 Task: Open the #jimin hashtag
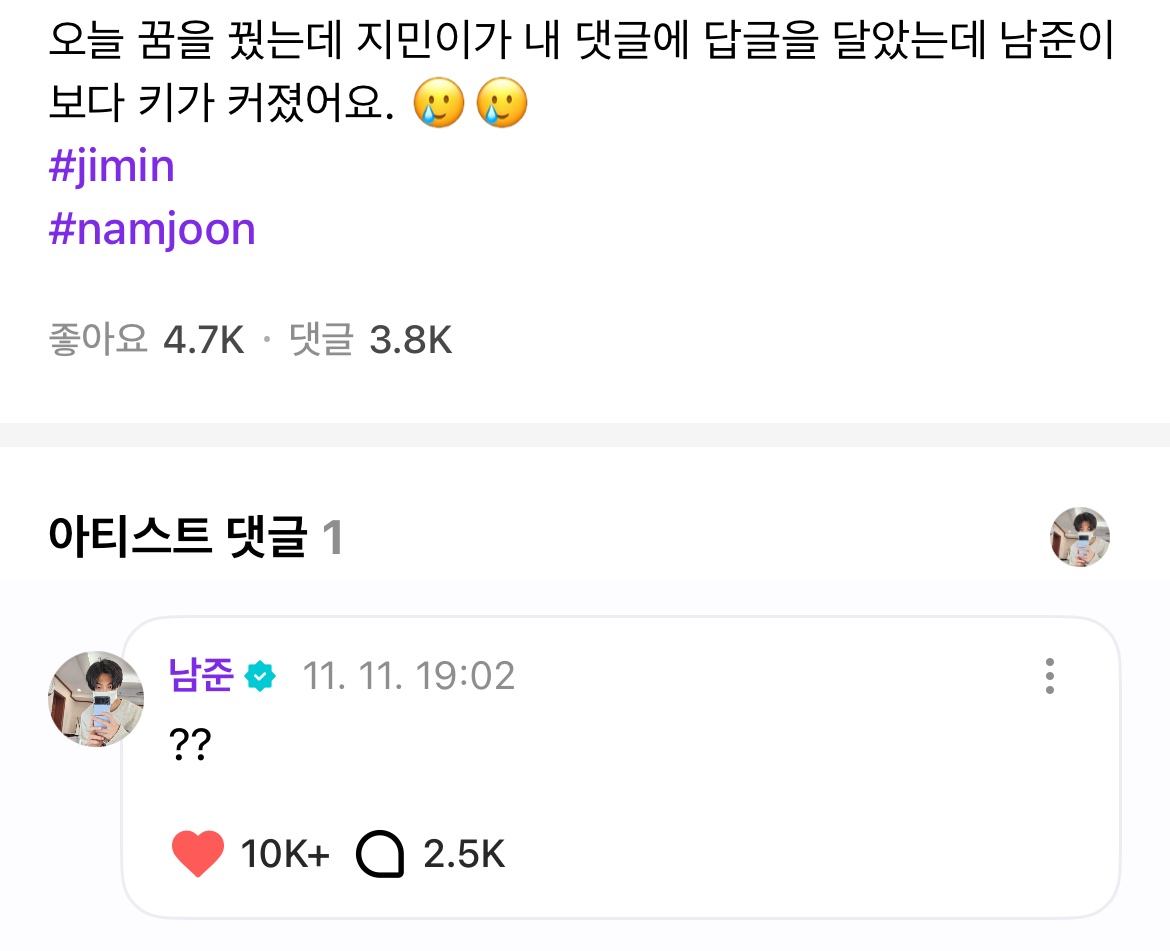pos(112,167)
